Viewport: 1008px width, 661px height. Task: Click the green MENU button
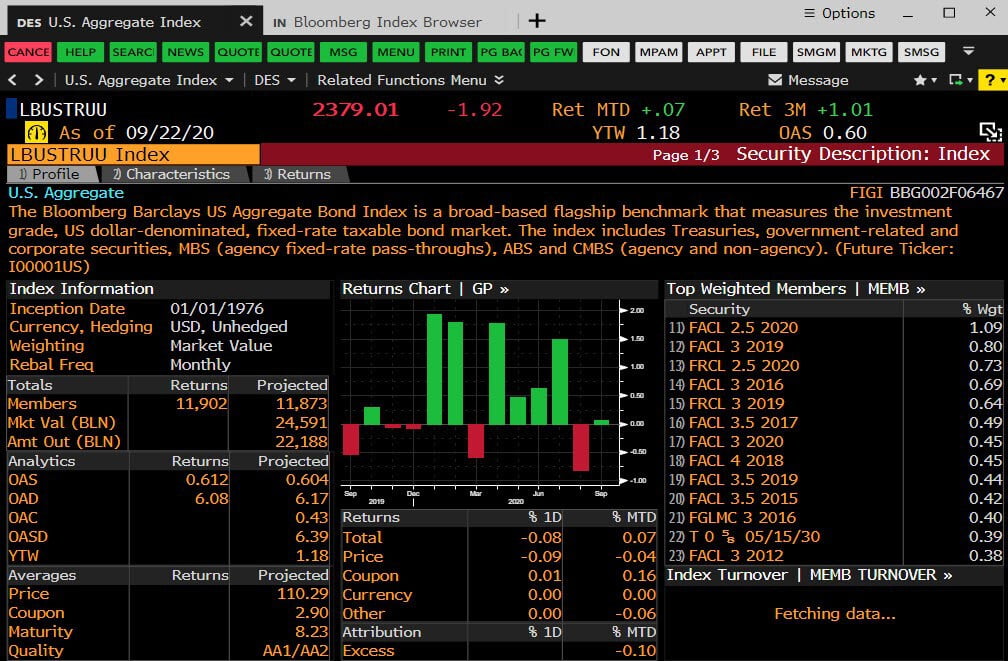coord(395,52)
